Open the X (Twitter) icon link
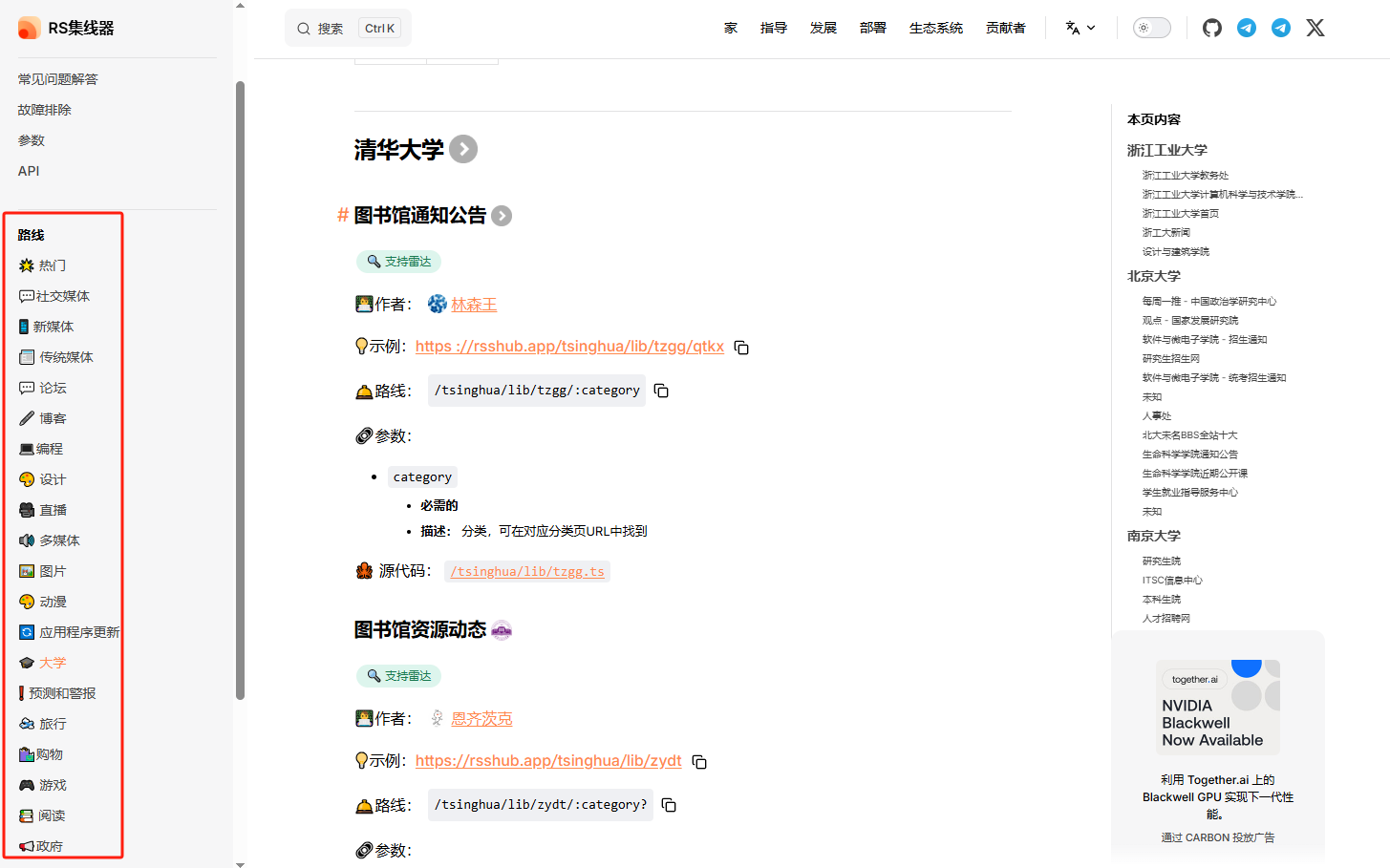This screenshot has width=1390, height=868. click(x=1315, y=28)
